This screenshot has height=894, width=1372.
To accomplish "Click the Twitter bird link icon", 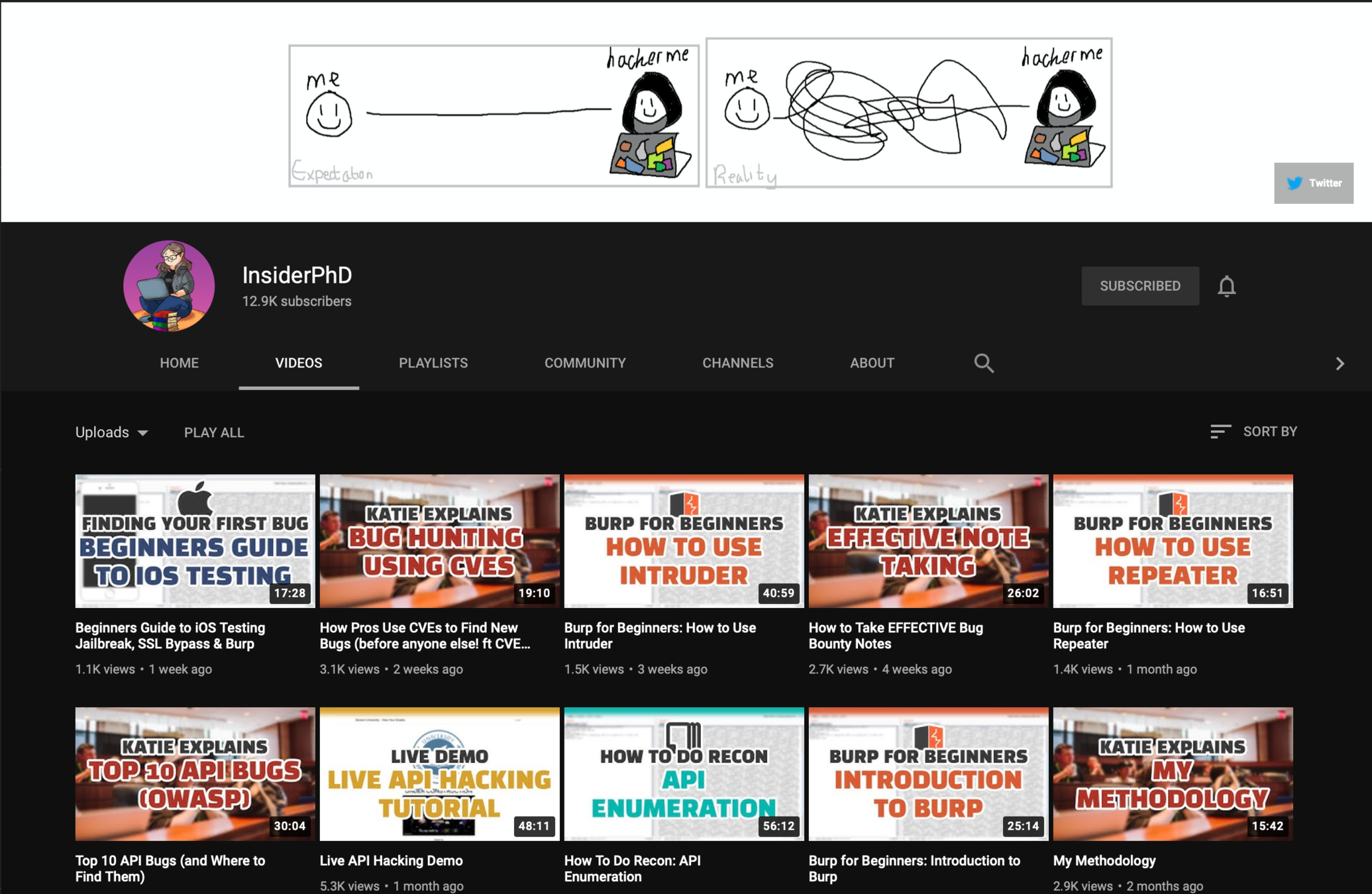I will coord(1294,183).
